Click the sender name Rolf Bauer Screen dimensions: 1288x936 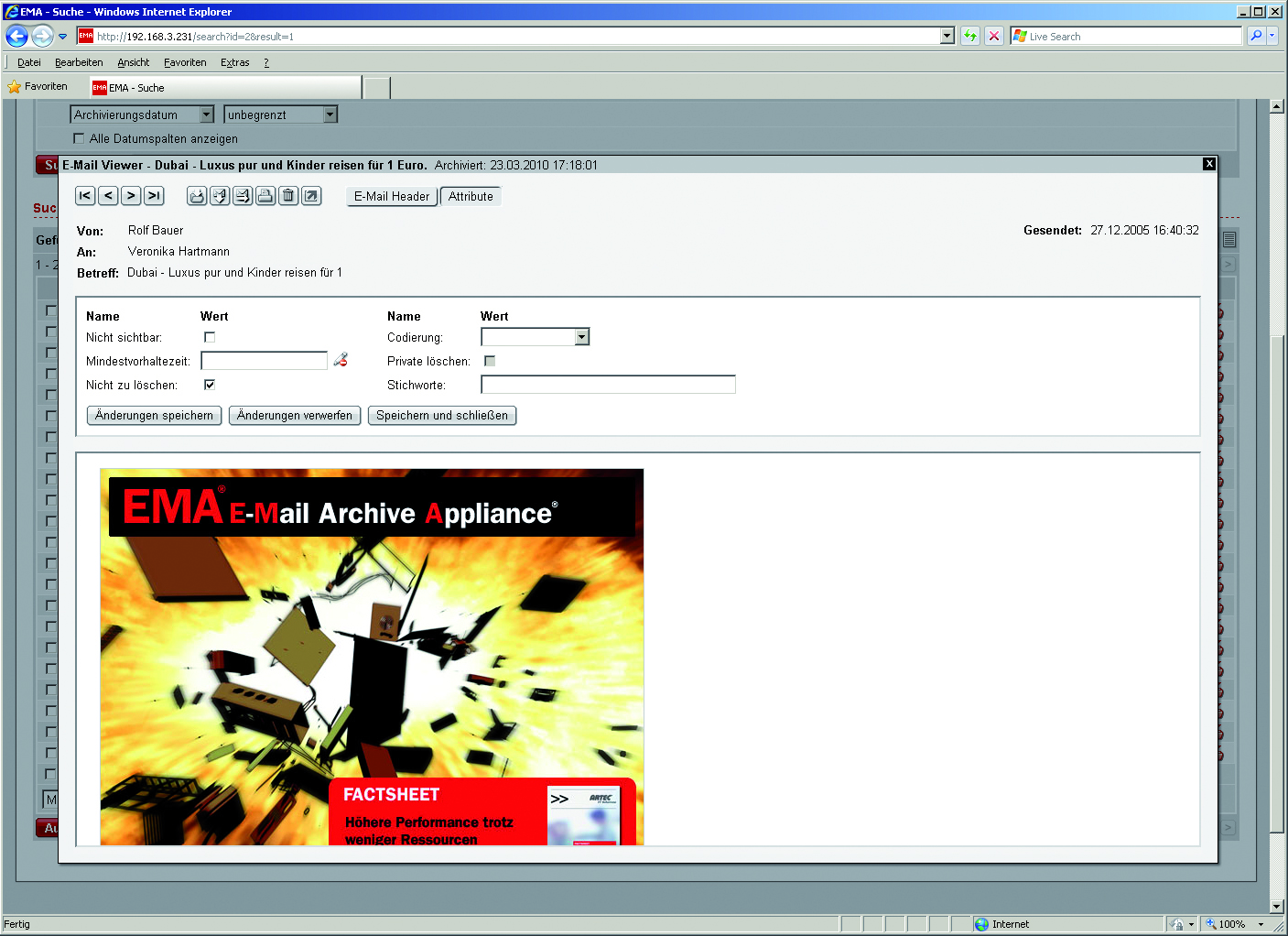(156, 231)
